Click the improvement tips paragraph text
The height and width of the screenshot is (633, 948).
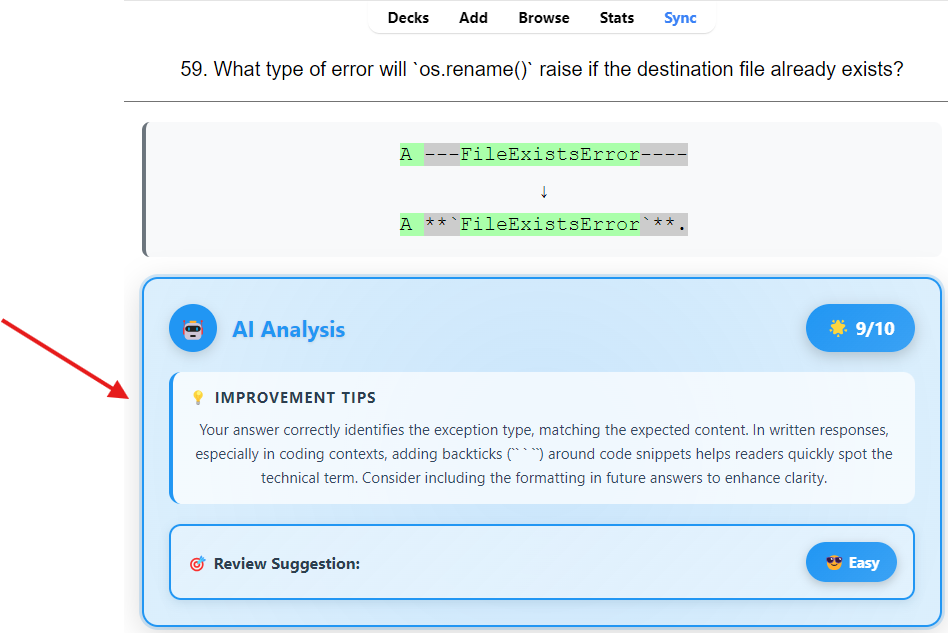(544, 453)
